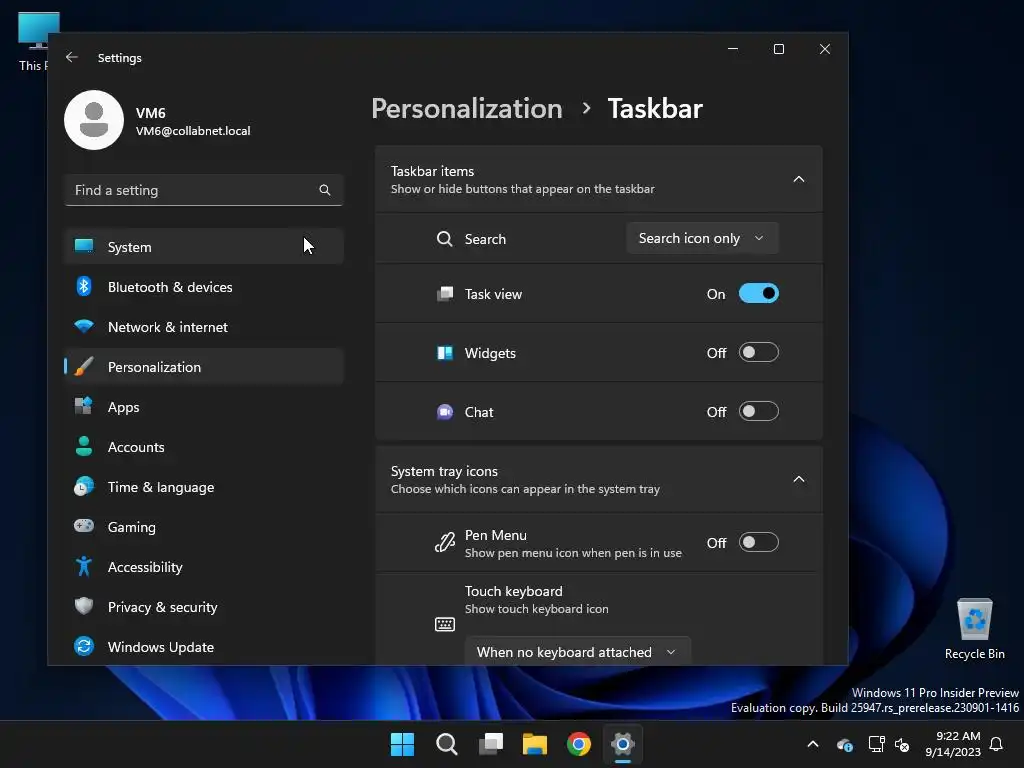Click the Bluetooth icon in sidebar
The height and width of the screenshot is (768, 1024).
click(84, 287)
